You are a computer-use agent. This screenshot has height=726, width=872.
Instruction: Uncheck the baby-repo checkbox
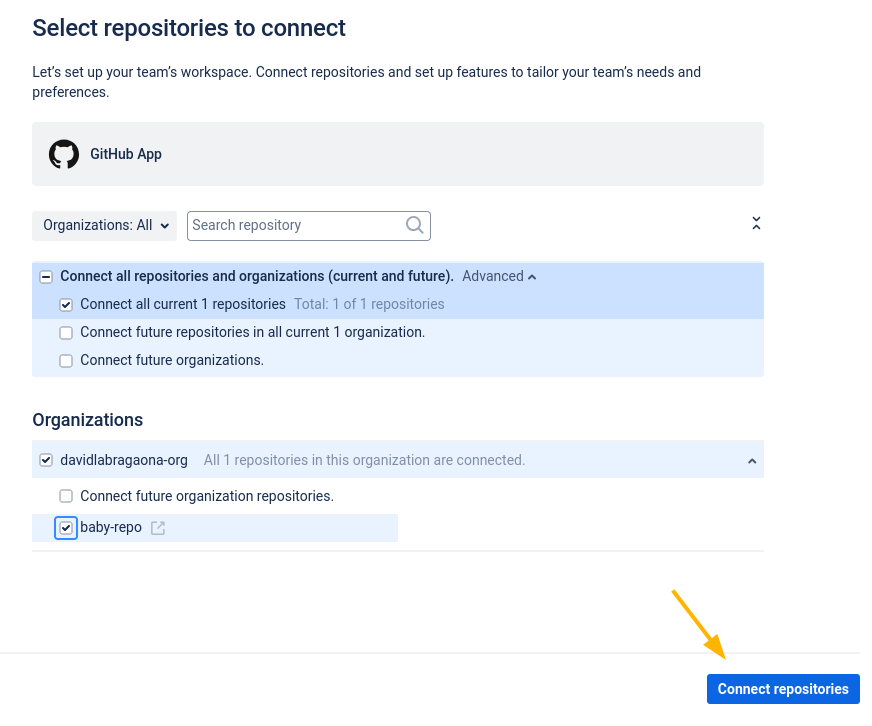66,528
